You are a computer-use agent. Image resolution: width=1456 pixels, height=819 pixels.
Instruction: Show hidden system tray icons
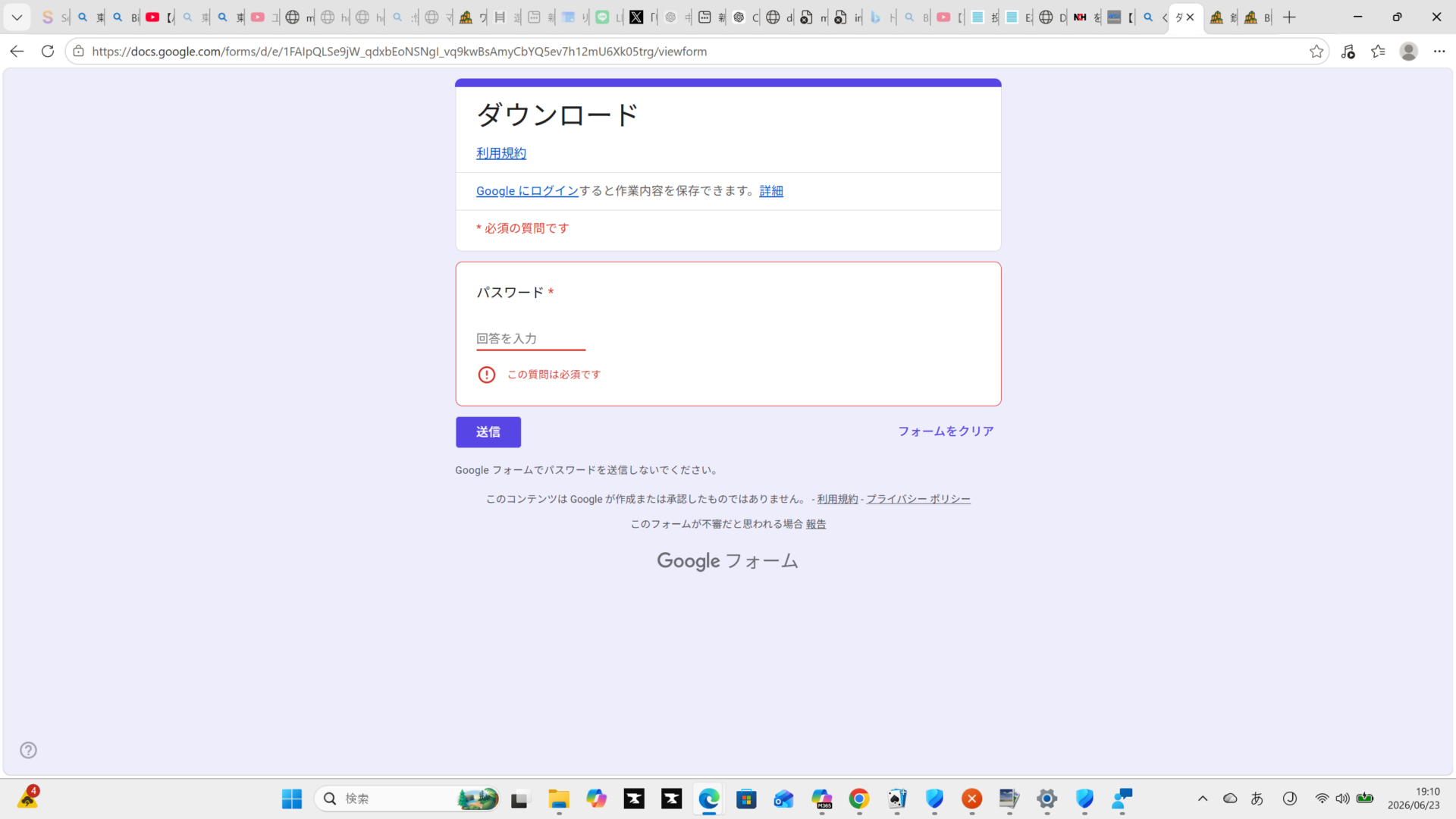pyautogui.click(x=1203, y=799)
